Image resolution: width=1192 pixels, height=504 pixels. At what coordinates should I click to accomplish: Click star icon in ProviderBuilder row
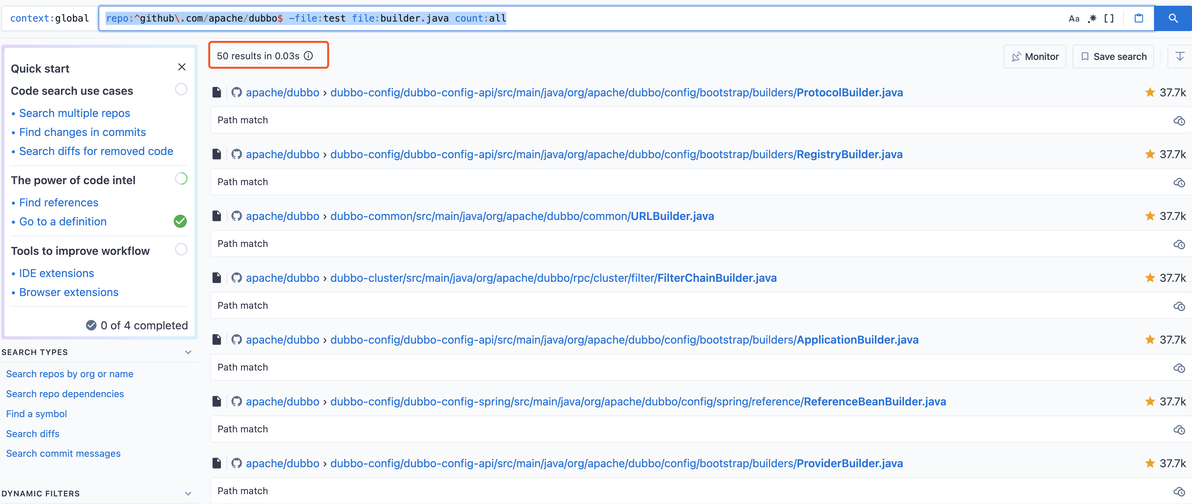coord(1150,463)
